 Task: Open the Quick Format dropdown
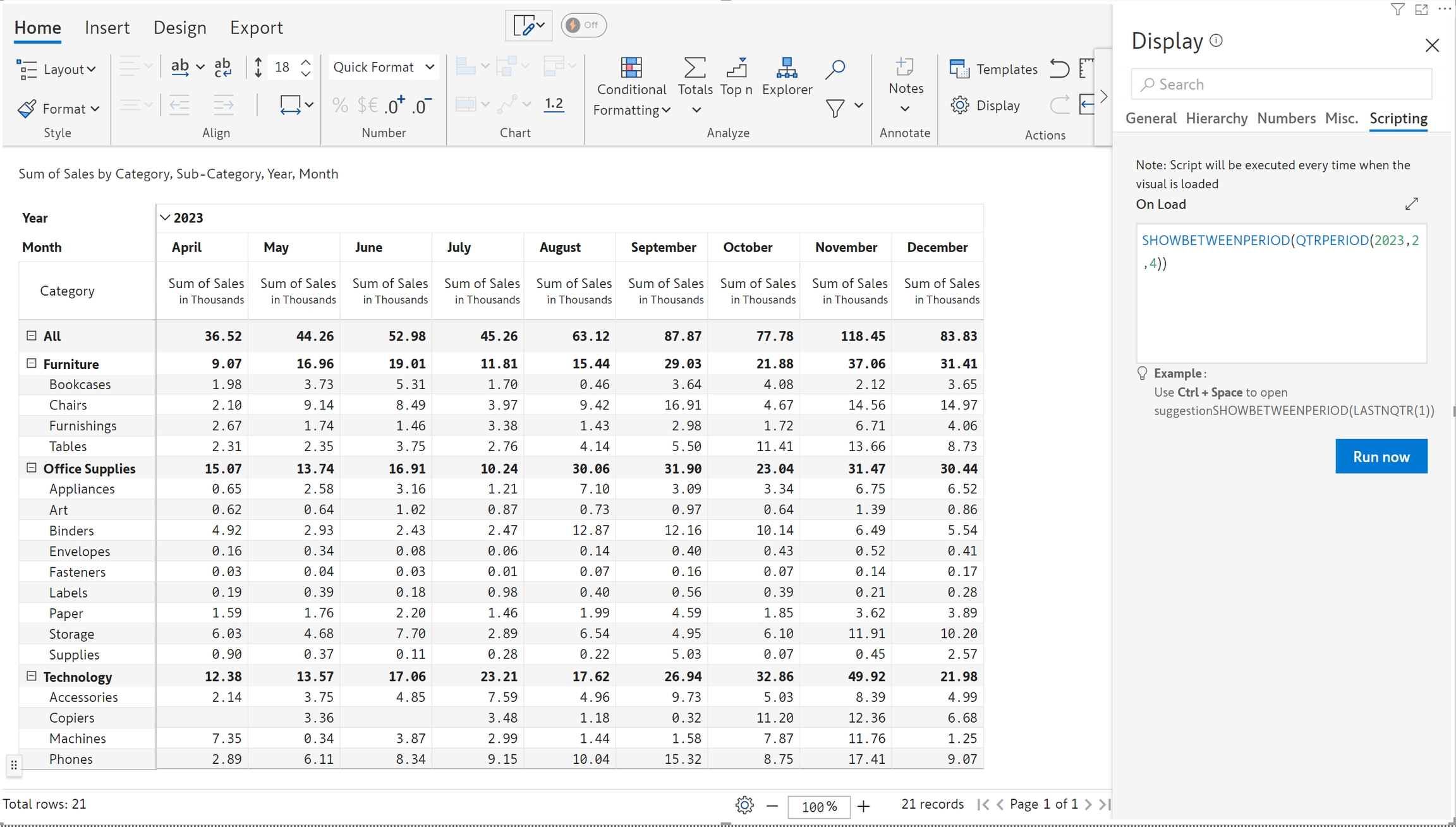[383, 67]
